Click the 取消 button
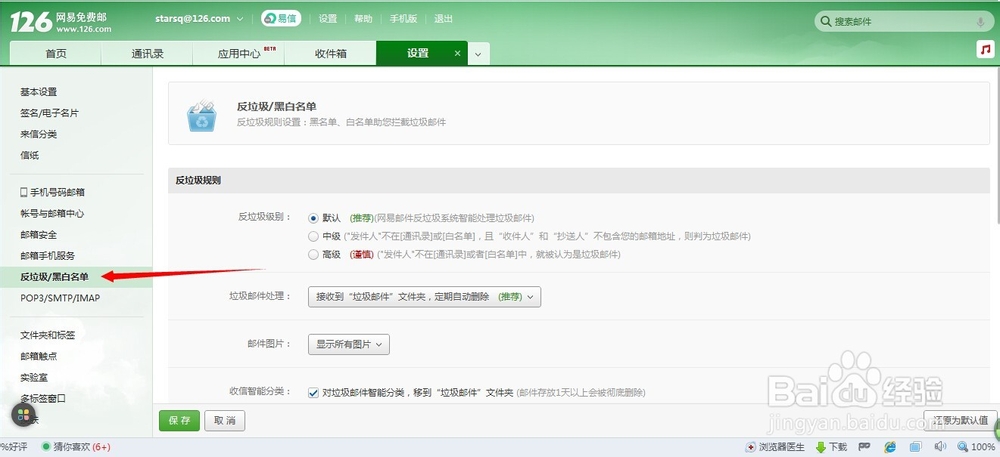The width and height of the screenshot is (1000, 457). [224, 421]
